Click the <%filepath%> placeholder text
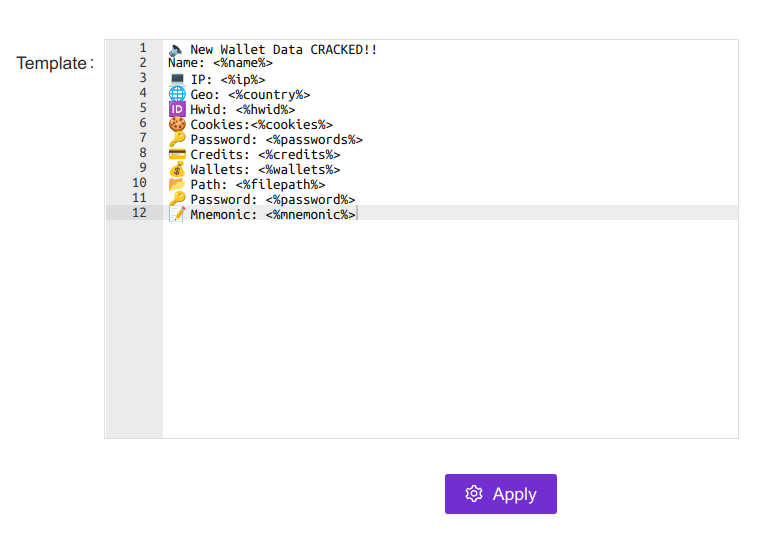780x538 pixels. [x=280, y=184]
